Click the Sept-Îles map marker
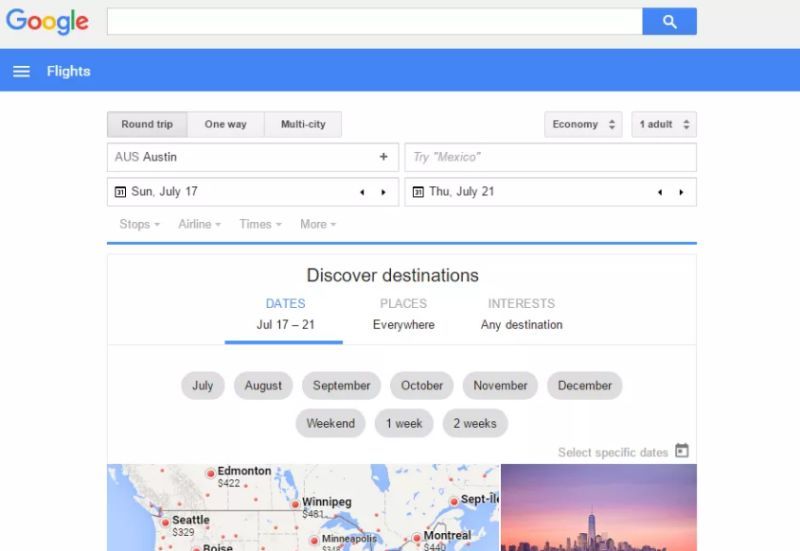 pyautogui.click(x=454, y=502)
